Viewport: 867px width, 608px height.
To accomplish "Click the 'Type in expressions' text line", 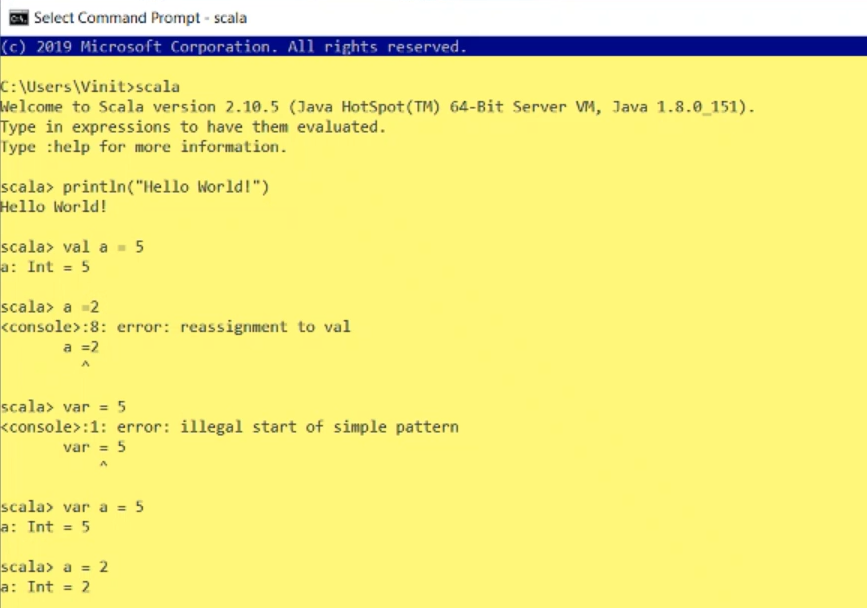I will (x=192, y=127).
